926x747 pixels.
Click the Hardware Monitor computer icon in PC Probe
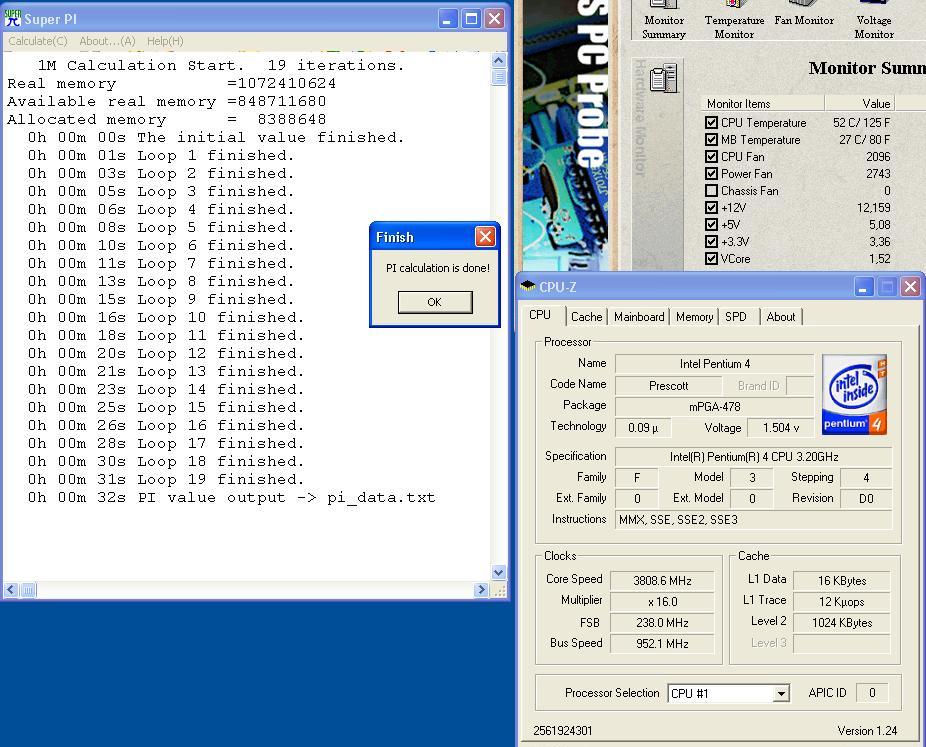pyautogui.click(x=663, y=79)
